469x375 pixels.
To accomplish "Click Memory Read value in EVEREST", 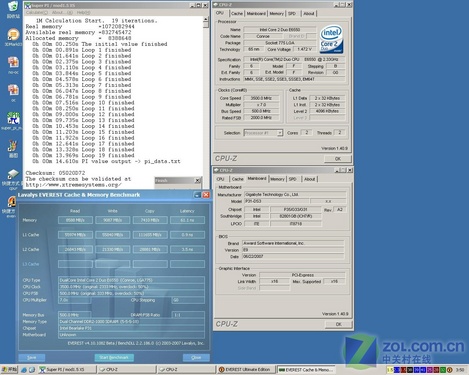I will (75, 220).
